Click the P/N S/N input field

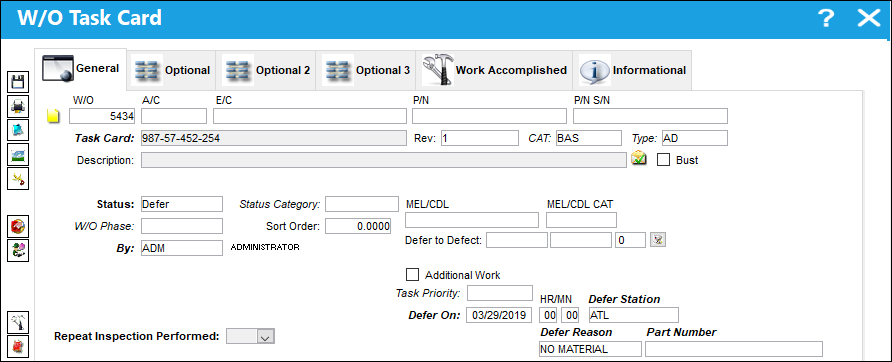[650, 116]
